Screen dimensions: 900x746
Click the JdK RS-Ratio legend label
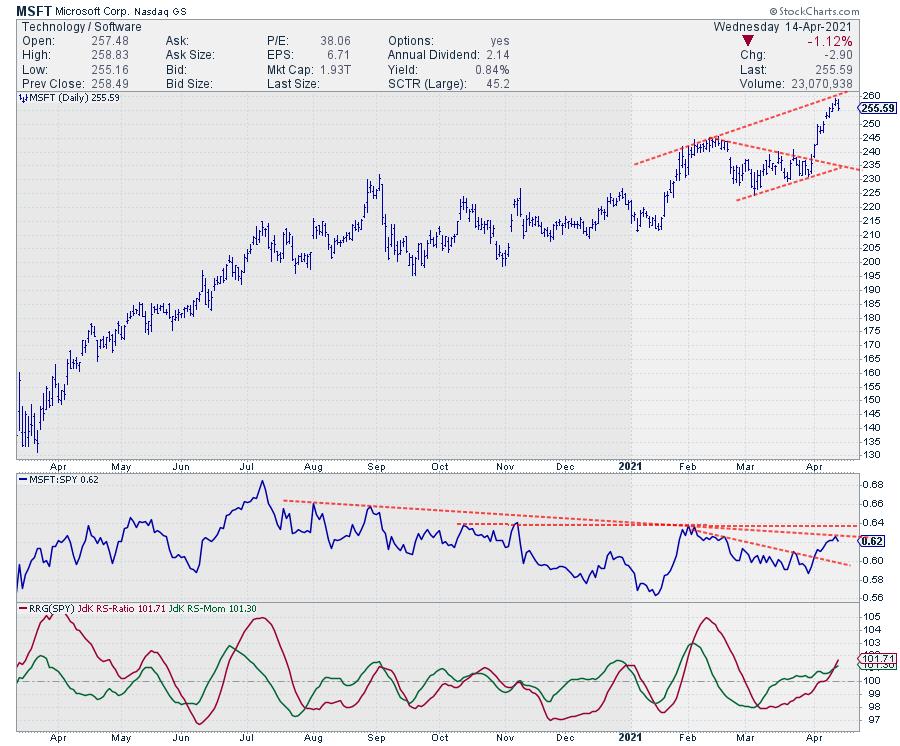click(x=114, y=607)
